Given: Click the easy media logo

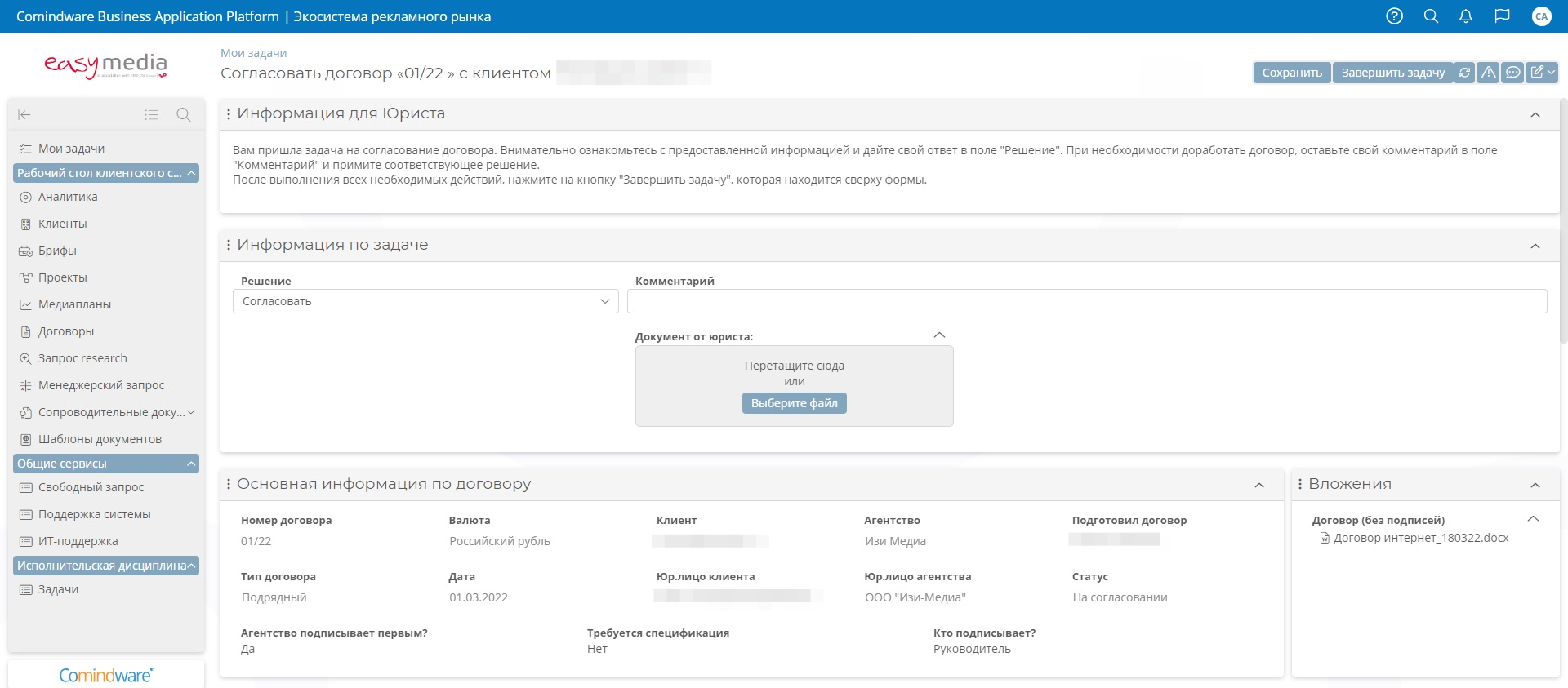Looking at the screenshot, I should point(105,65).
